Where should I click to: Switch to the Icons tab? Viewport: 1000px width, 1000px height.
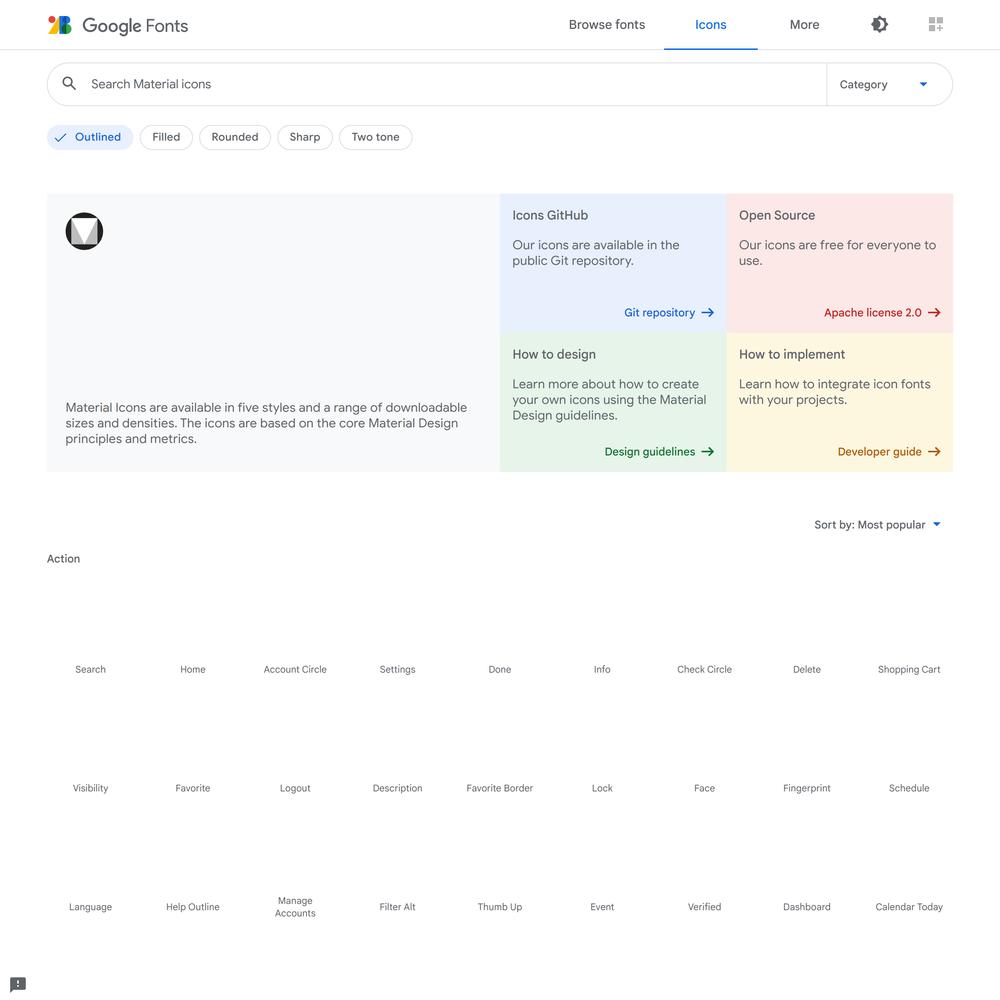[x=710, y=24]
